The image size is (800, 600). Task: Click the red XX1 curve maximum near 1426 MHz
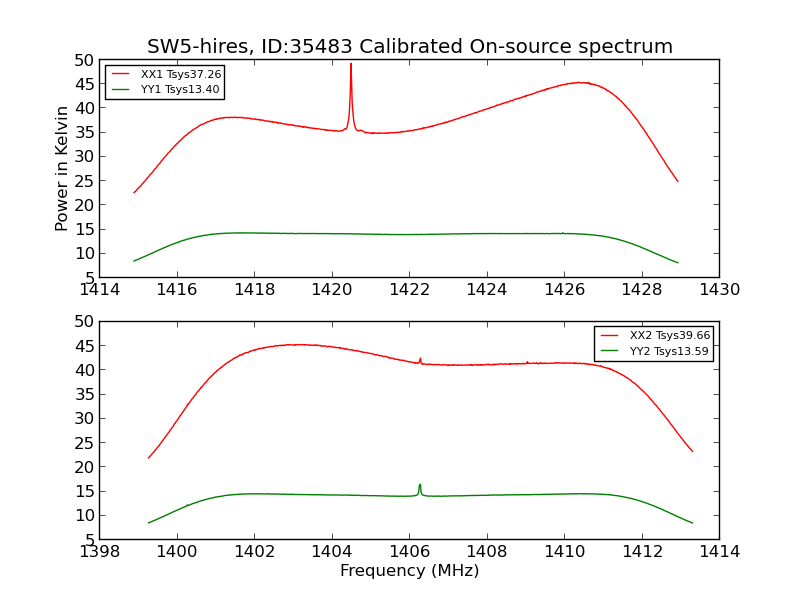click(x=581, y=82)
